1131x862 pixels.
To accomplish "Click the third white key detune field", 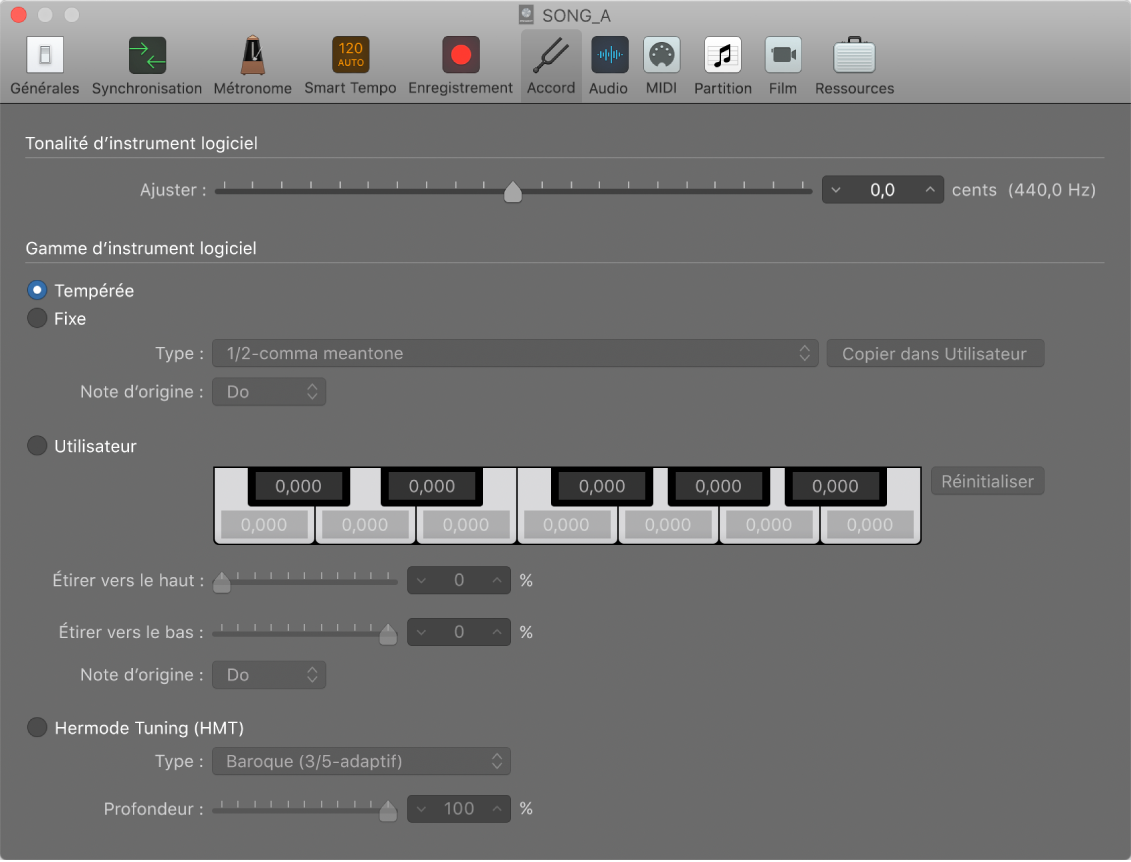I will click(466, 525).
